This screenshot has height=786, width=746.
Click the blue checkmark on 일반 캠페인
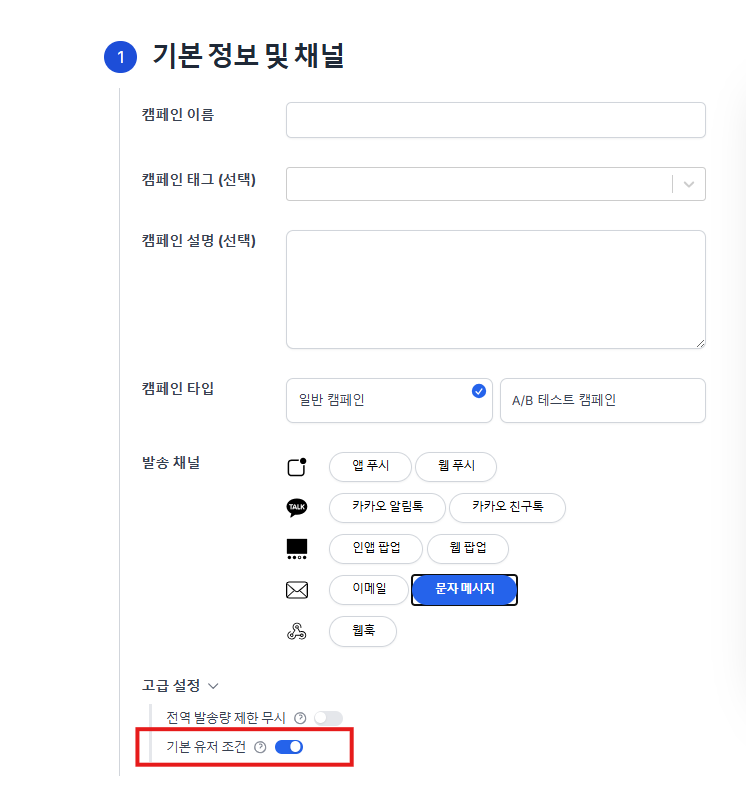click(x=479, y=391)
